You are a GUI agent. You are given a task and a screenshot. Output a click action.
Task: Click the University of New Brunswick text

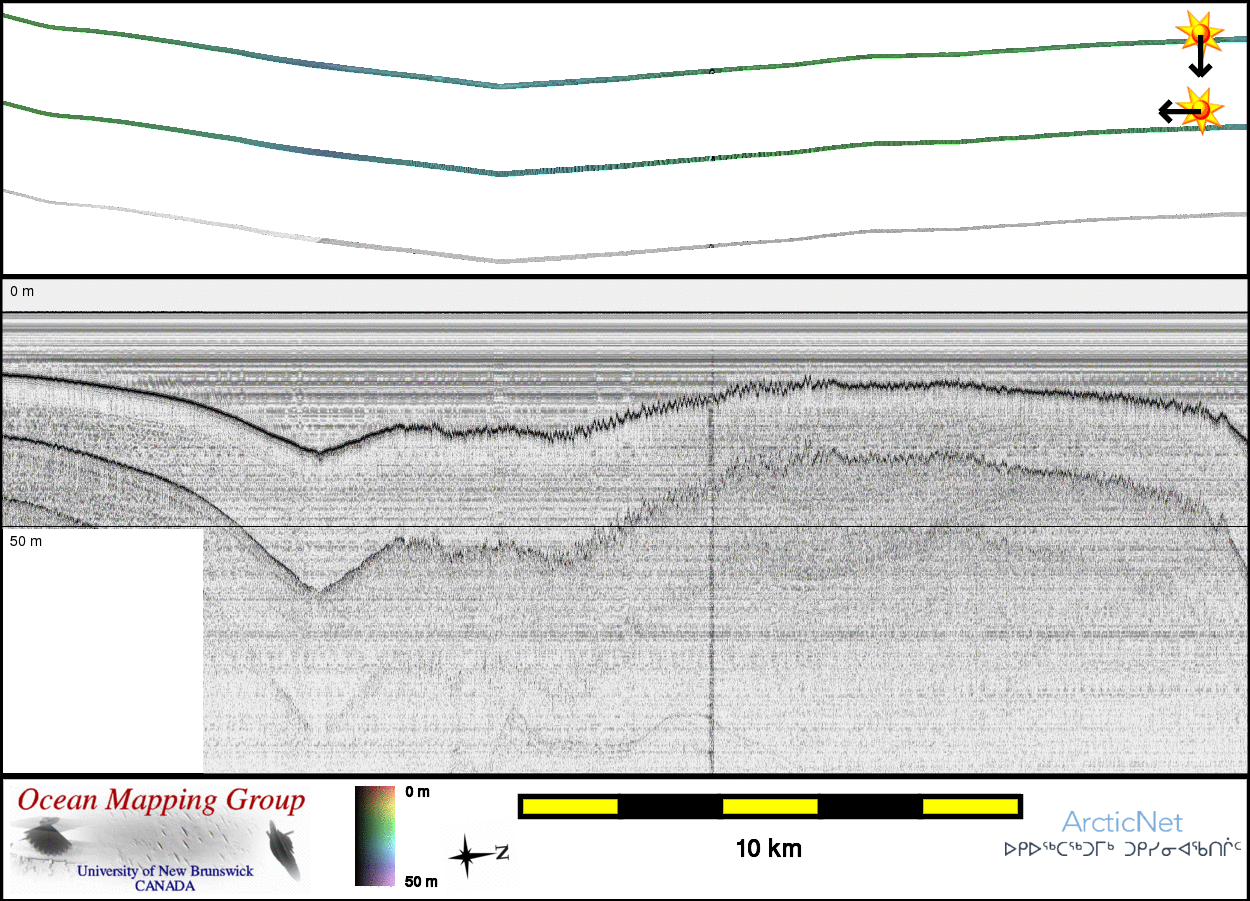click(165, 871)
